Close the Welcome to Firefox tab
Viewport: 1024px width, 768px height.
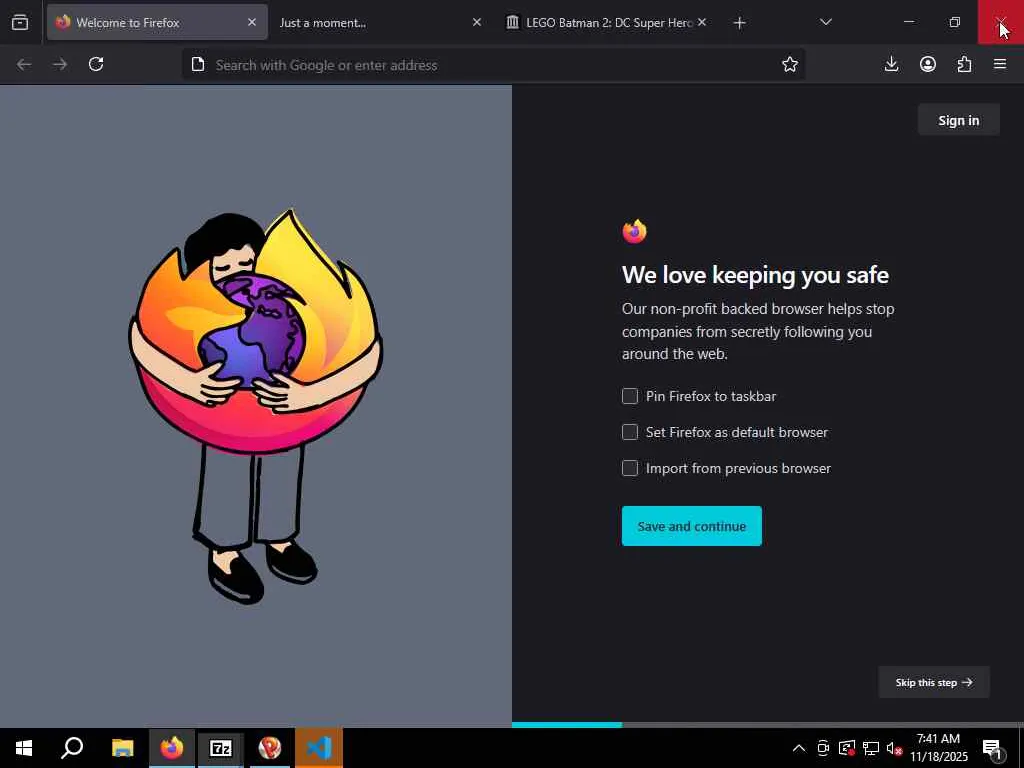[252, 22]
